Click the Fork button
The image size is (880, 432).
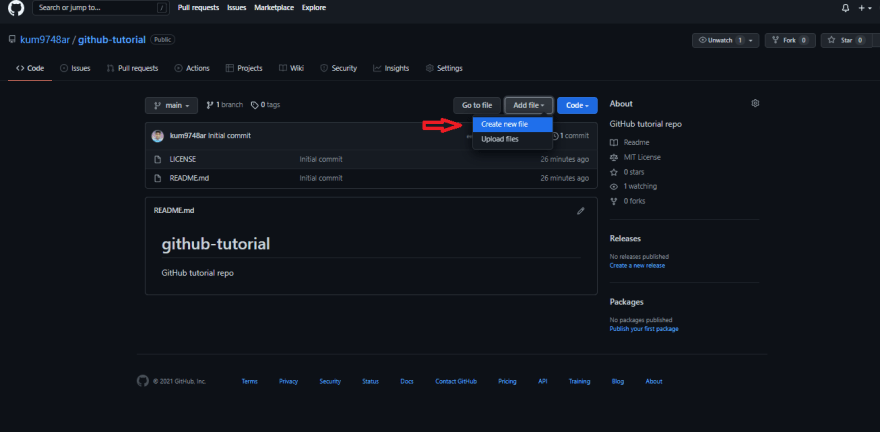(790, 40)
